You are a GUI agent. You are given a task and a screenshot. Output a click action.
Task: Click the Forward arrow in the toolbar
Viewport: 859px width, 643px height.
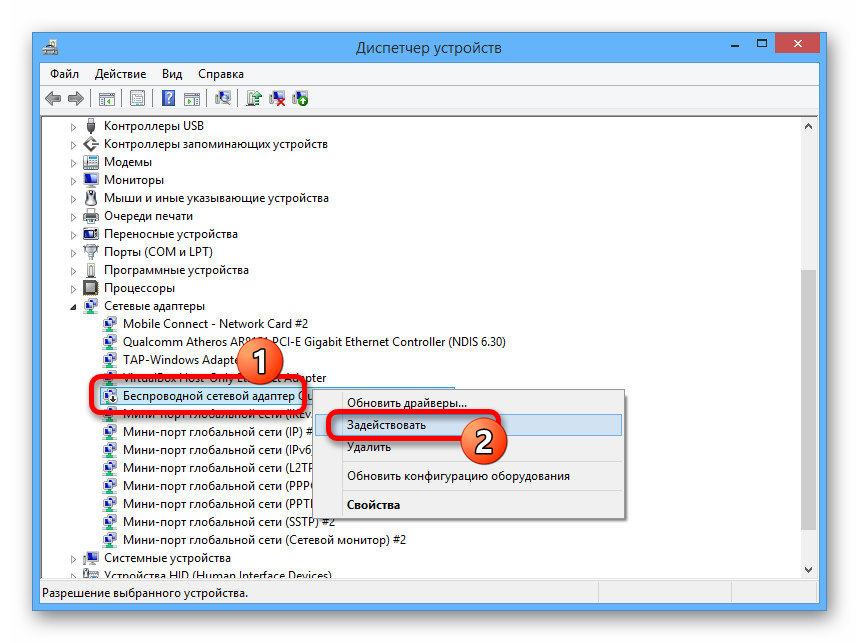click(x=76, y=99)
